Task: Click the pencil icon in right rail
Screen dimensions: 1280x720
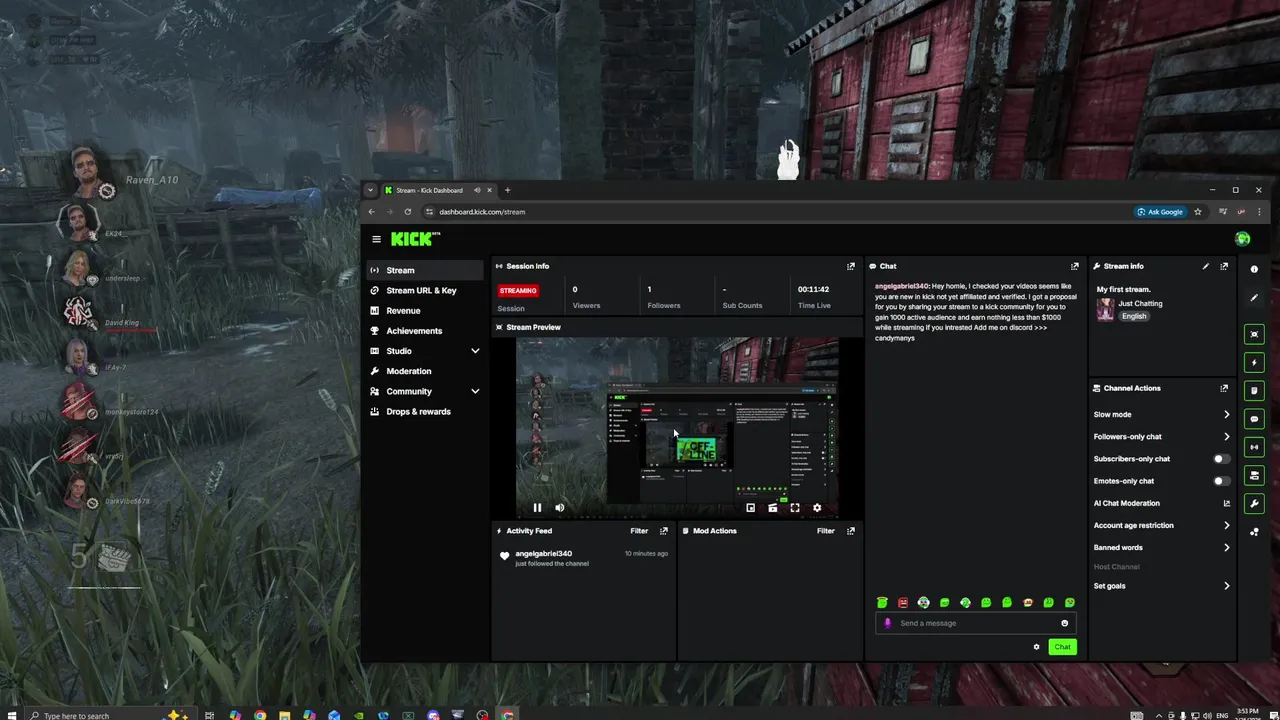Action: click(x=1254, y=297)
